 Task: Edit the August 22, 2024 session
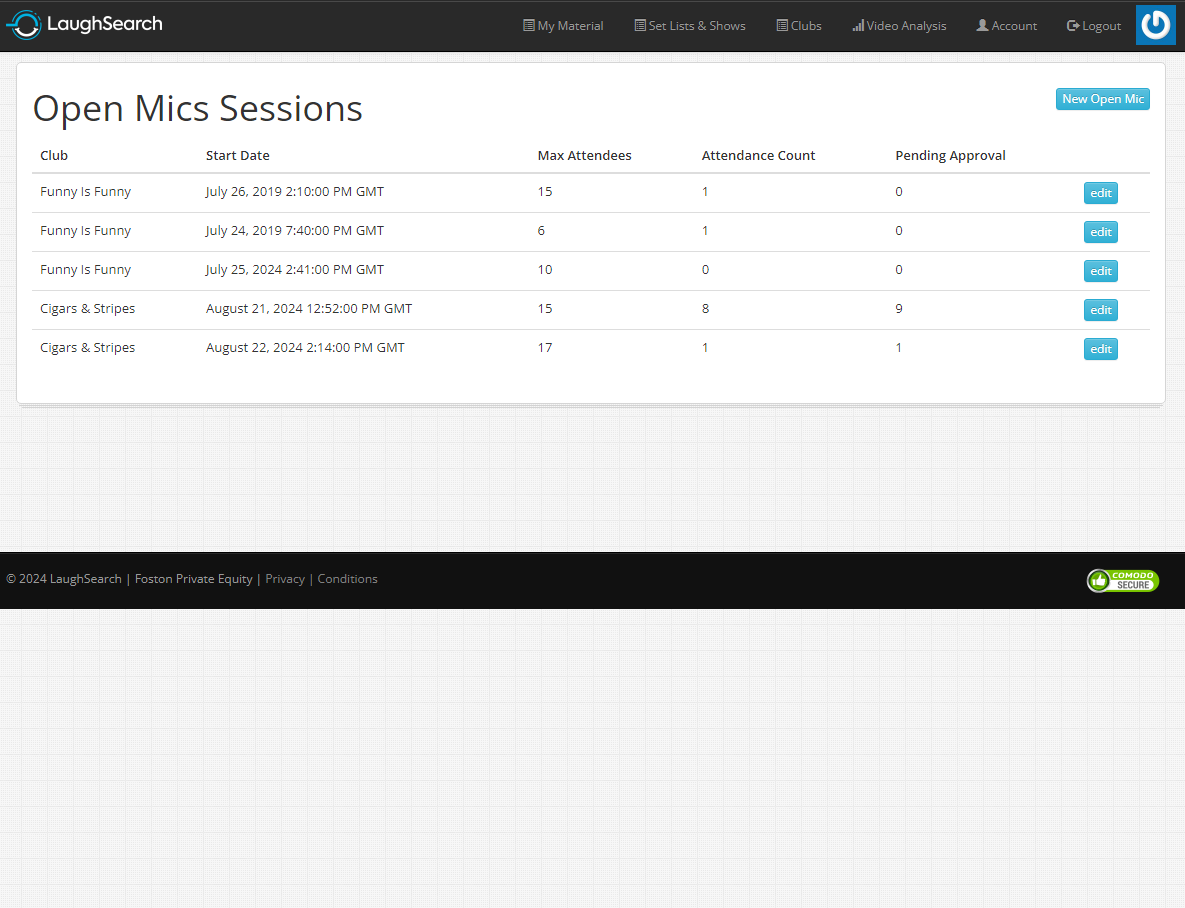click(1100, 349)
